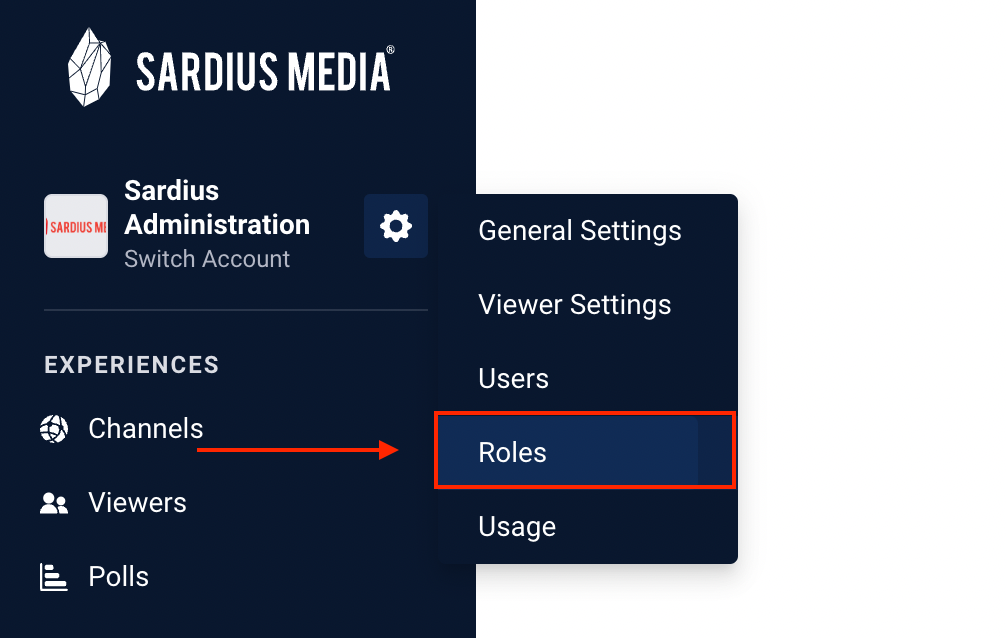Screen dimensions: 1006x638
Task: Click the red arrow pointing to Roles
Action: (x=298, y=450)
